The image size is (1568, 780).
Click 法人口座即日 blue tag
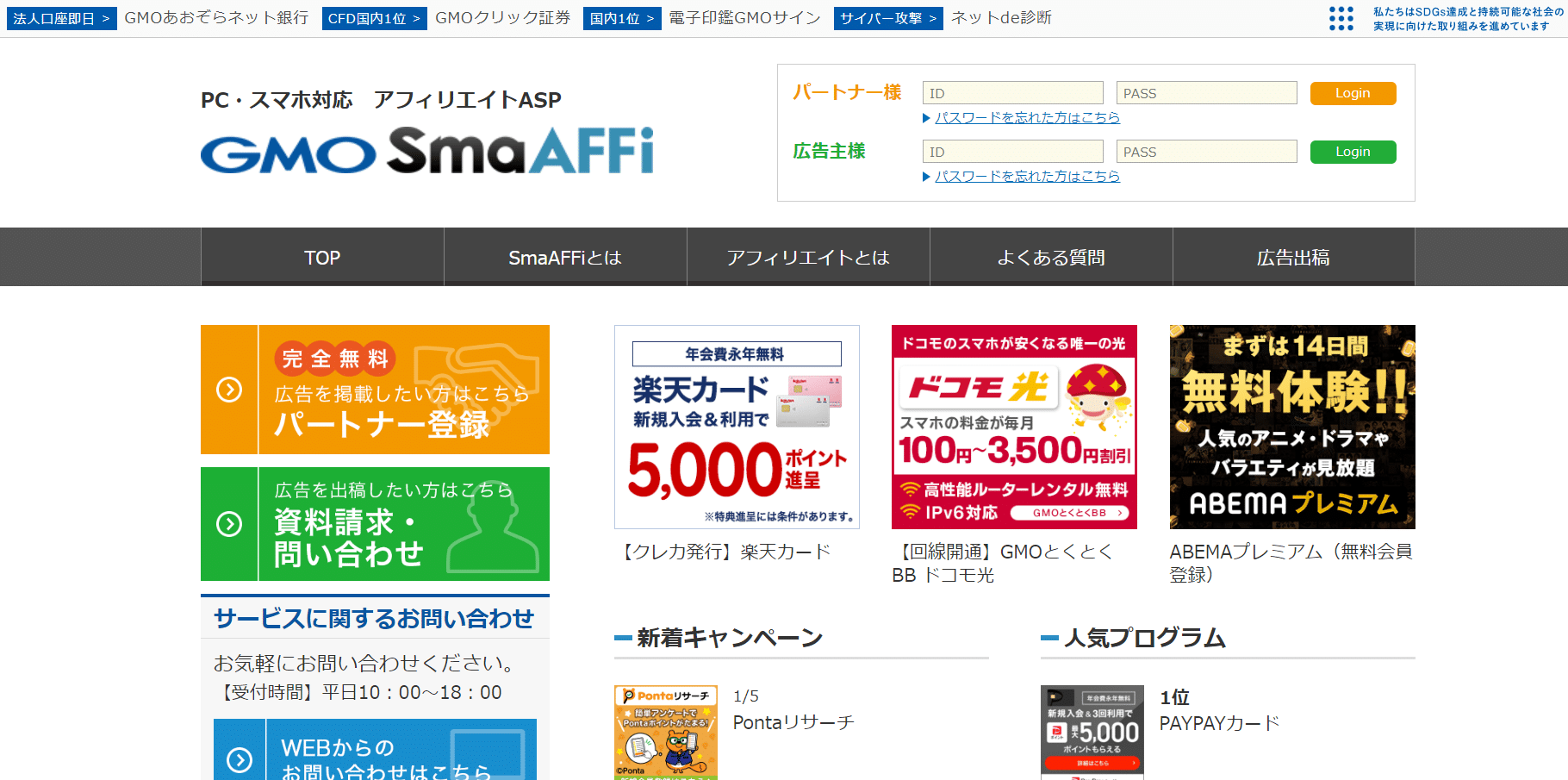pos(61,18)
